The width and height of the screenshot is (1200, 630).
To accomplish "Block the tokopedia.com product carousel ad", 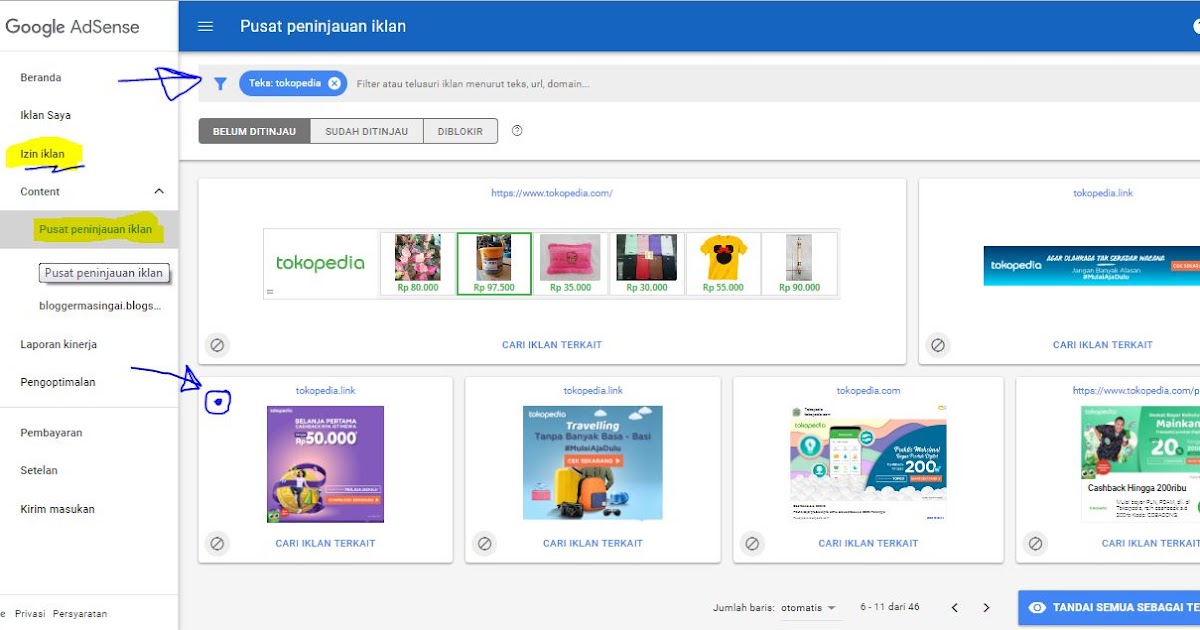I will pos(218,344).
